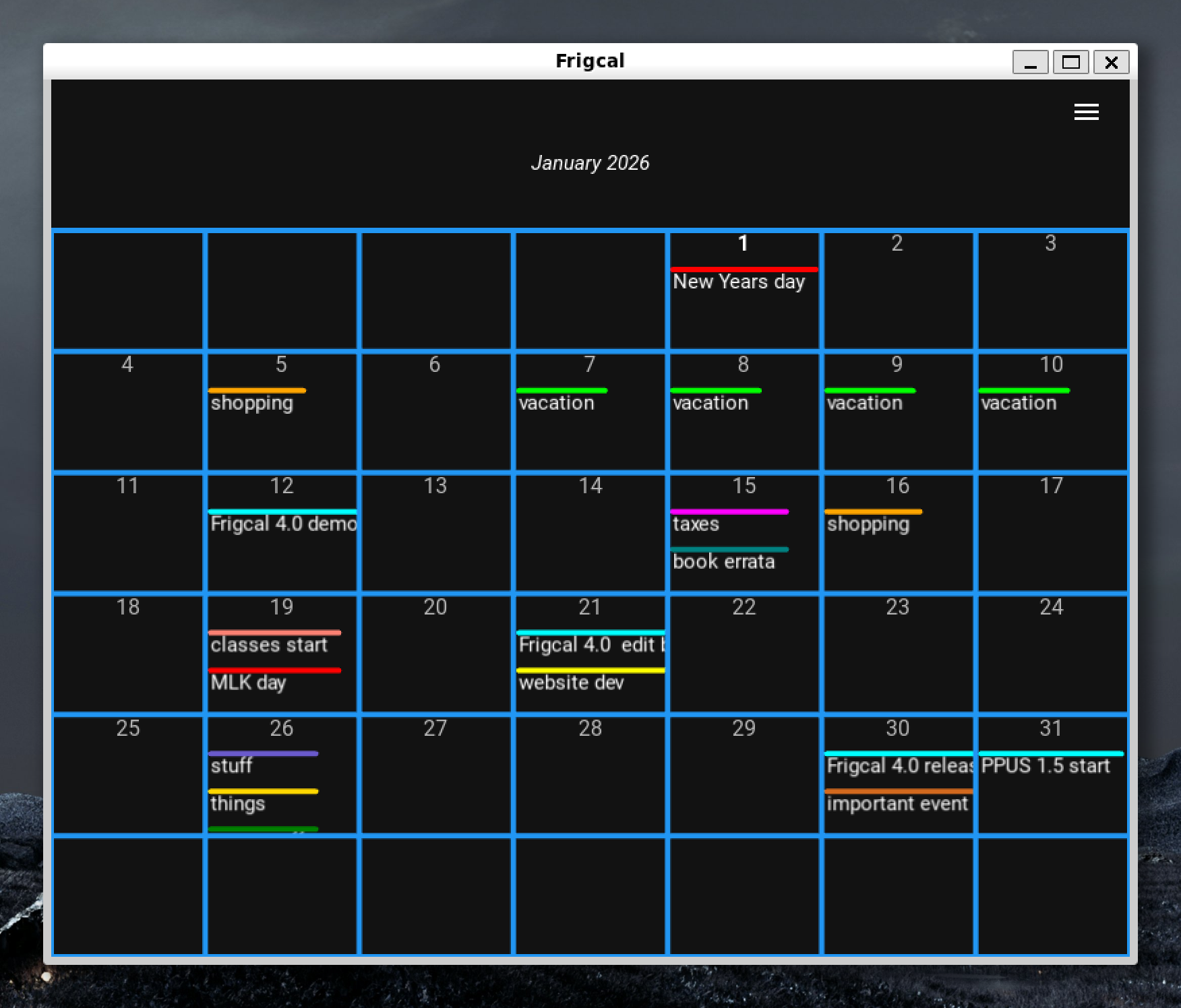The height and width of the screenshot is (1008, 1181).
Task: Select the MLK day event
Action: click(248, 683)
